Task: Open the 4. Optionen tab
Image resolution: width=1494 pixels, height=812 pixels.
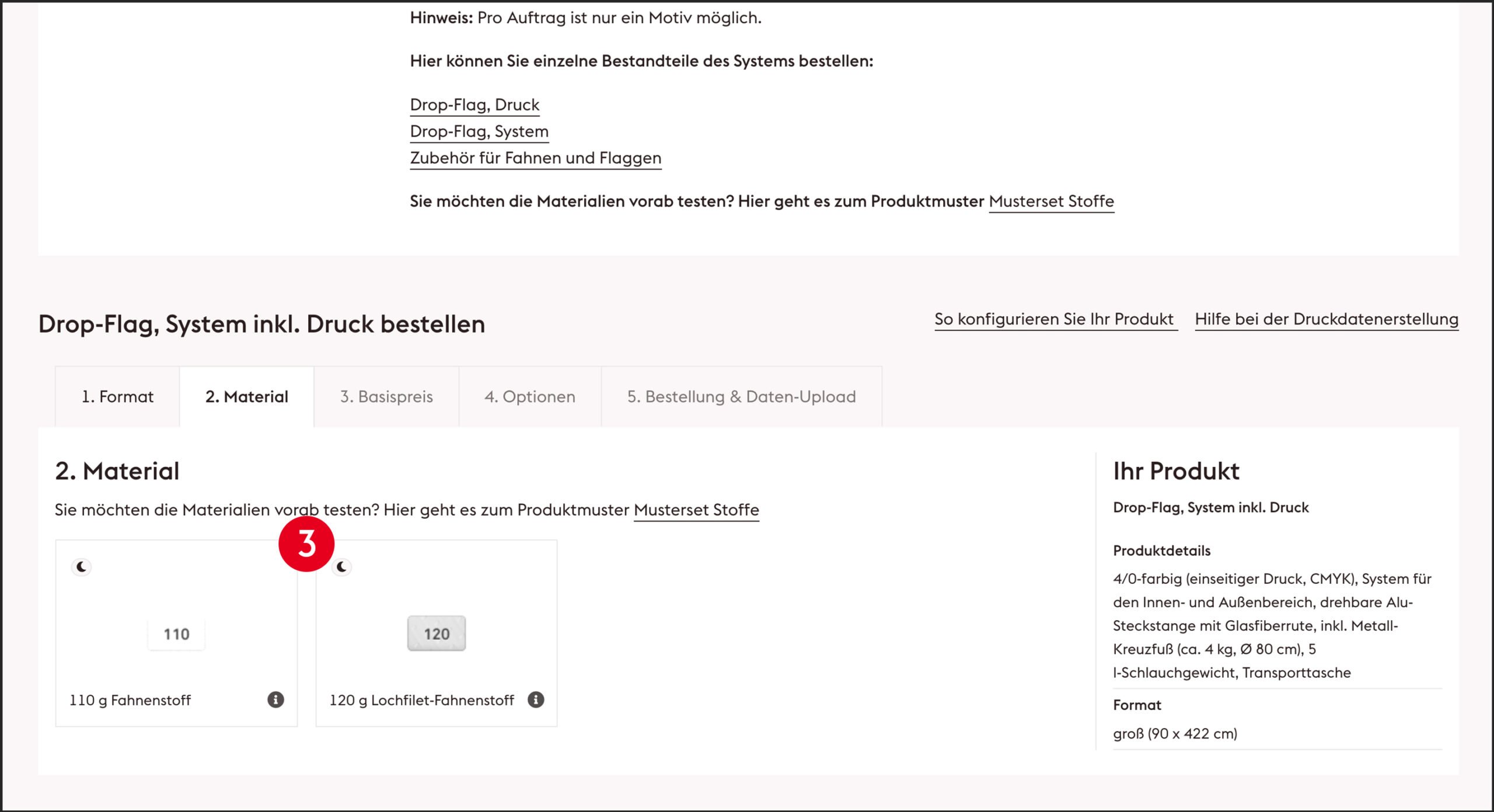Action: pos(529,397)
